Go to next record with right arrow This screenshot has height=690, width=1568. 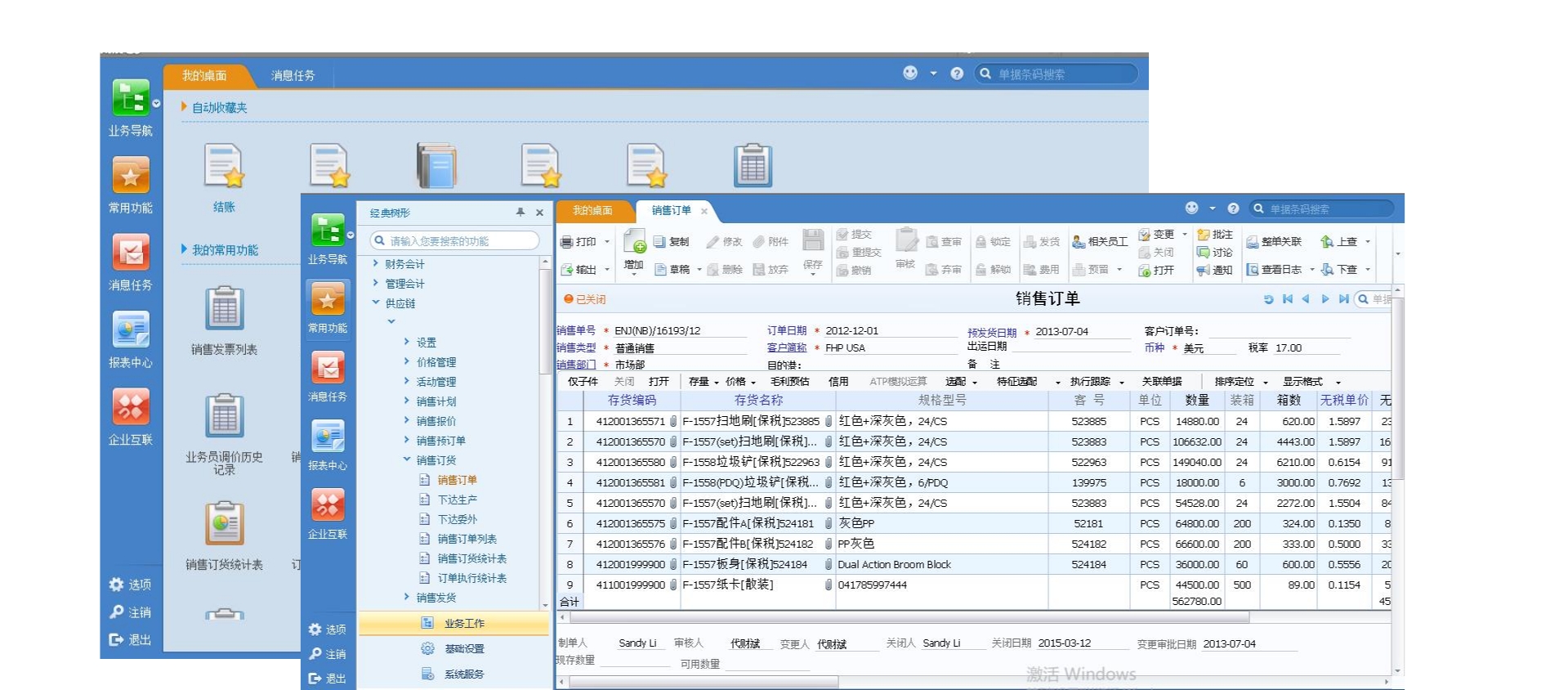click(x=1325, y=299)
